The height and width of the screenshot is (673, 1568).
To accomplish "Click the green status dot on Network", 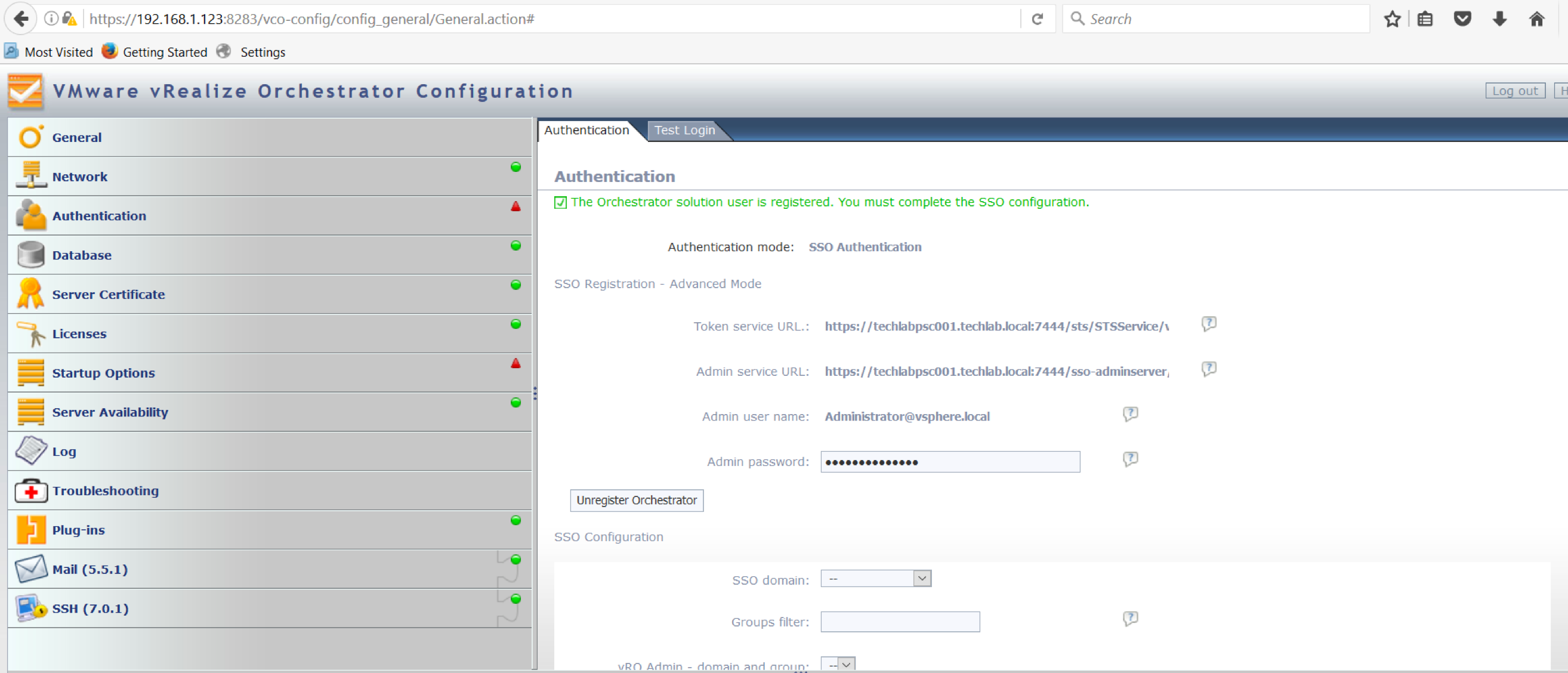I will click(x=516, y=166).
